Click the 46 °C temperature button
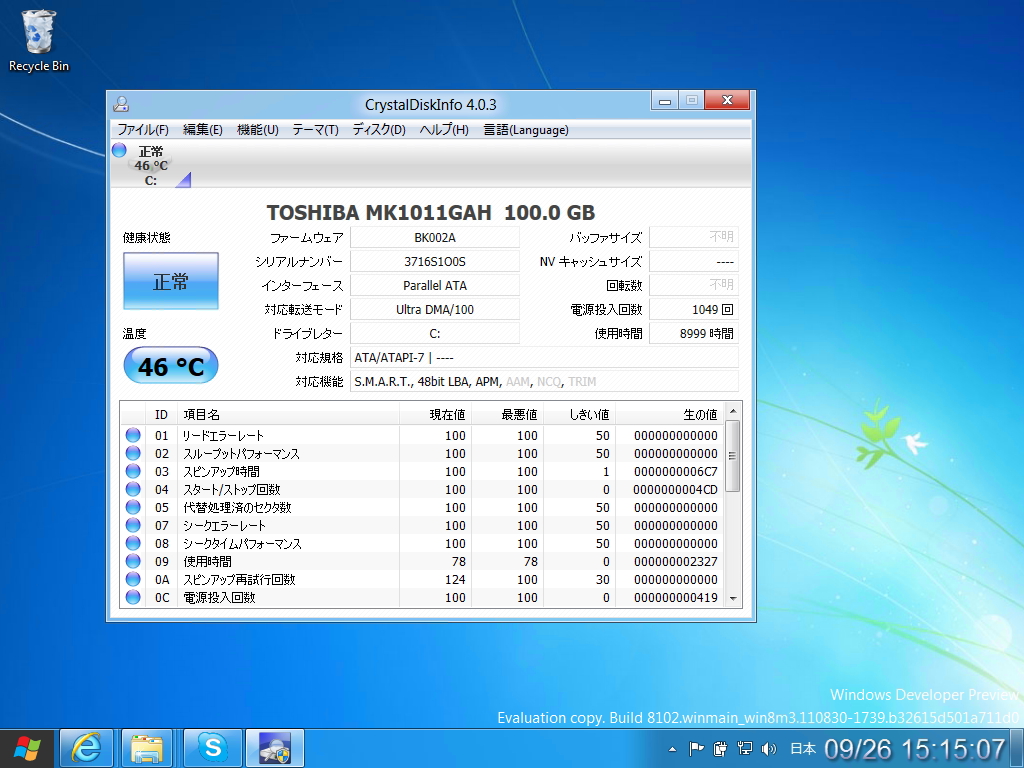The image size is (1024, 768). click(170, 366)
